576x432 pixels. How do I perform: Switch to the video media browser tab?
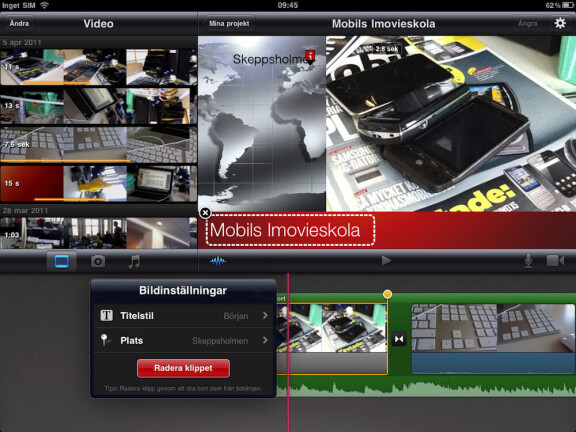point(61,262)
